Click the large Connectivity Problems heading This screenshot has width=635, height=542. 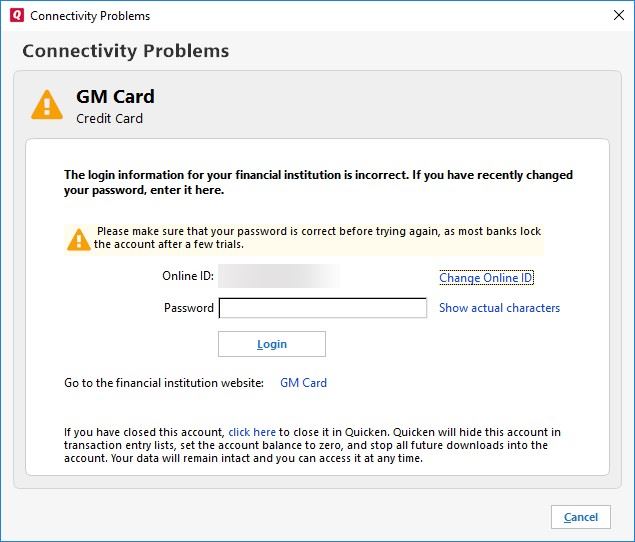(x=126, y=51)
